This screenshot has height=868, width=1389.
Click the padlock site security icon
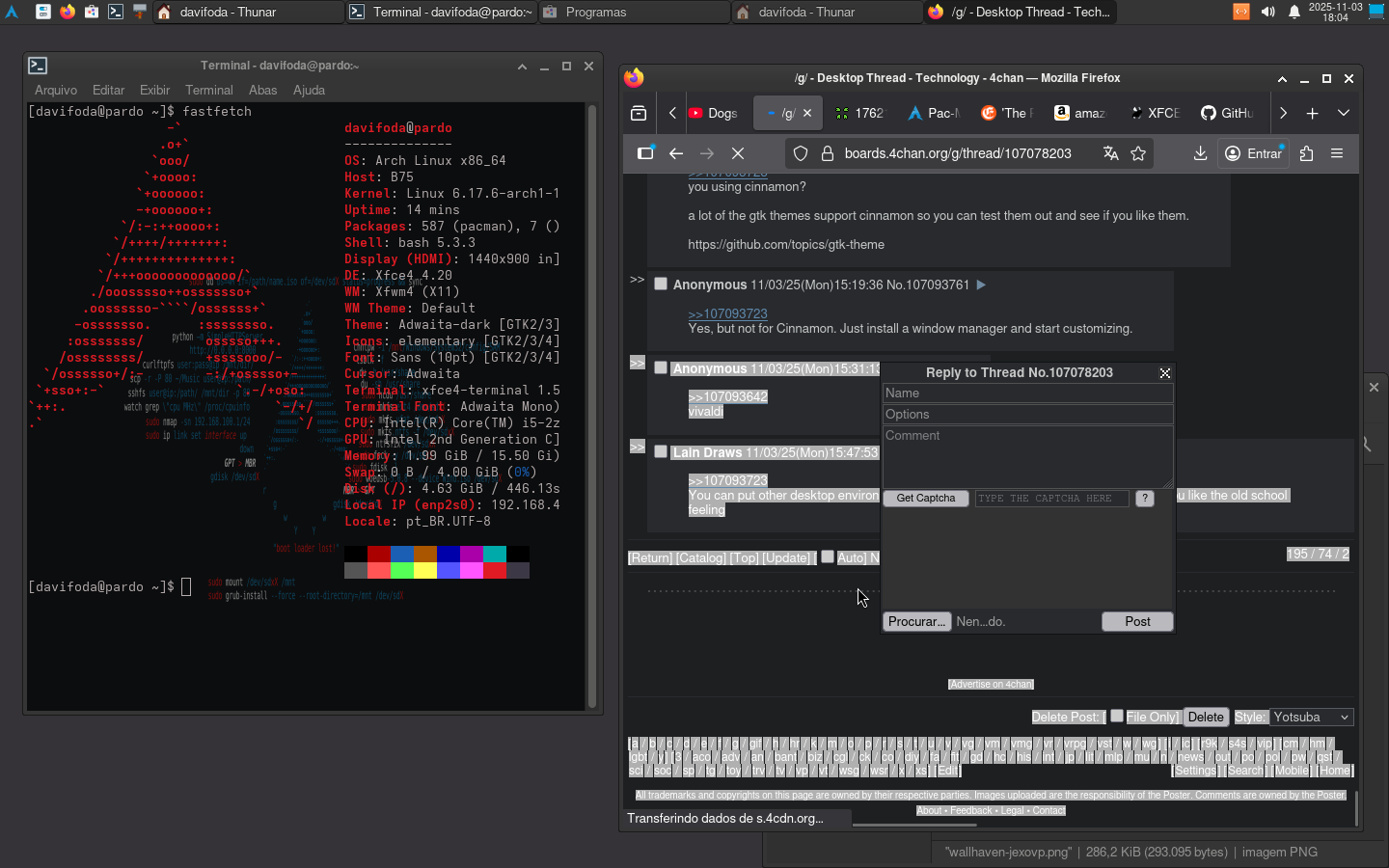(x=827, y=153)
